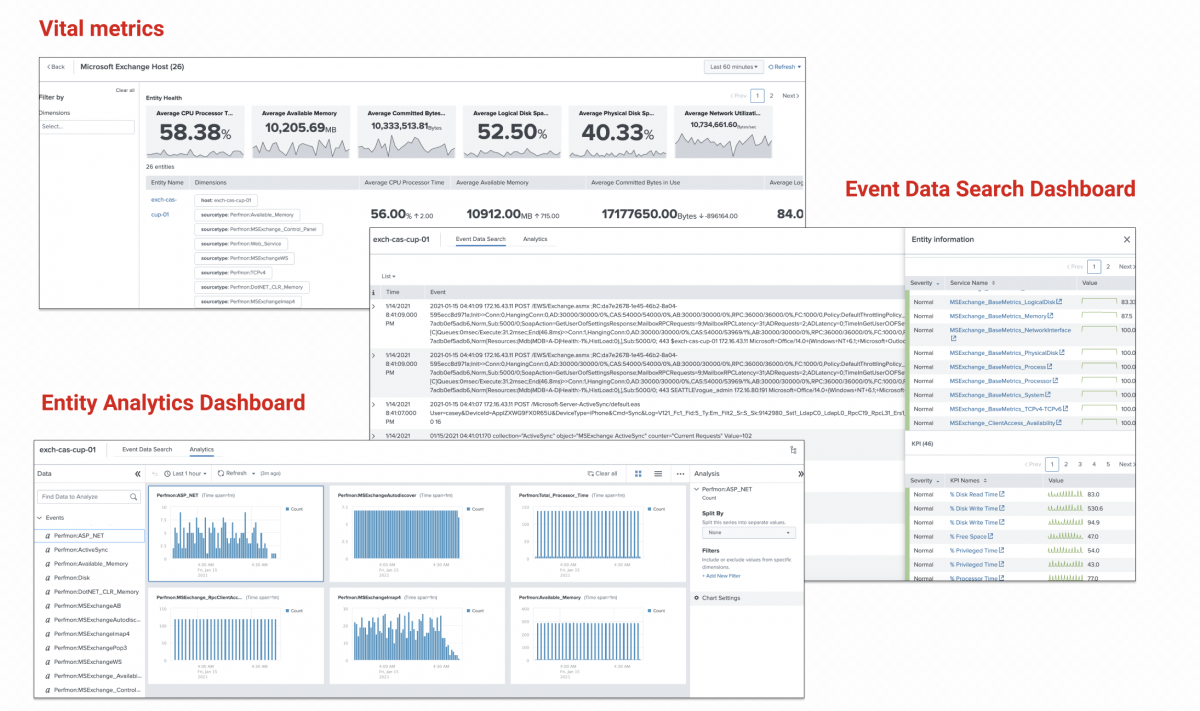1200x711 pixels.
Task: Click the search magnifier in Find Data box
Action: click(x=134, y=496)
